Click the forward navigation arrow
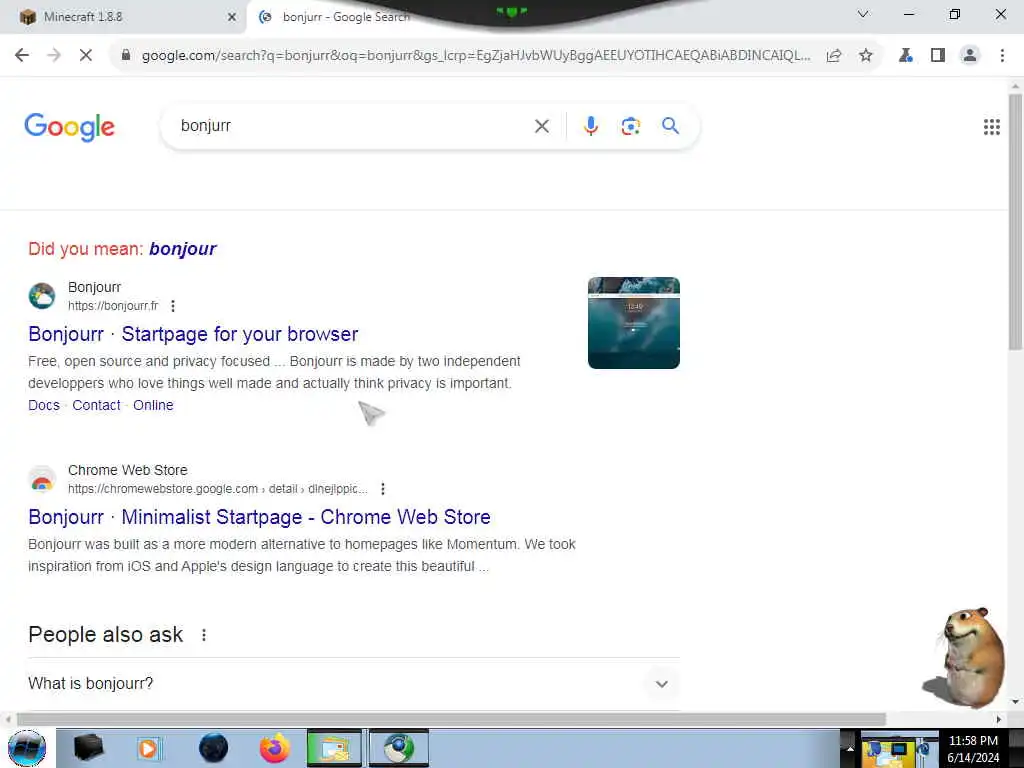This screenshot has height=768, width=1024. click(x=54, y=56)
